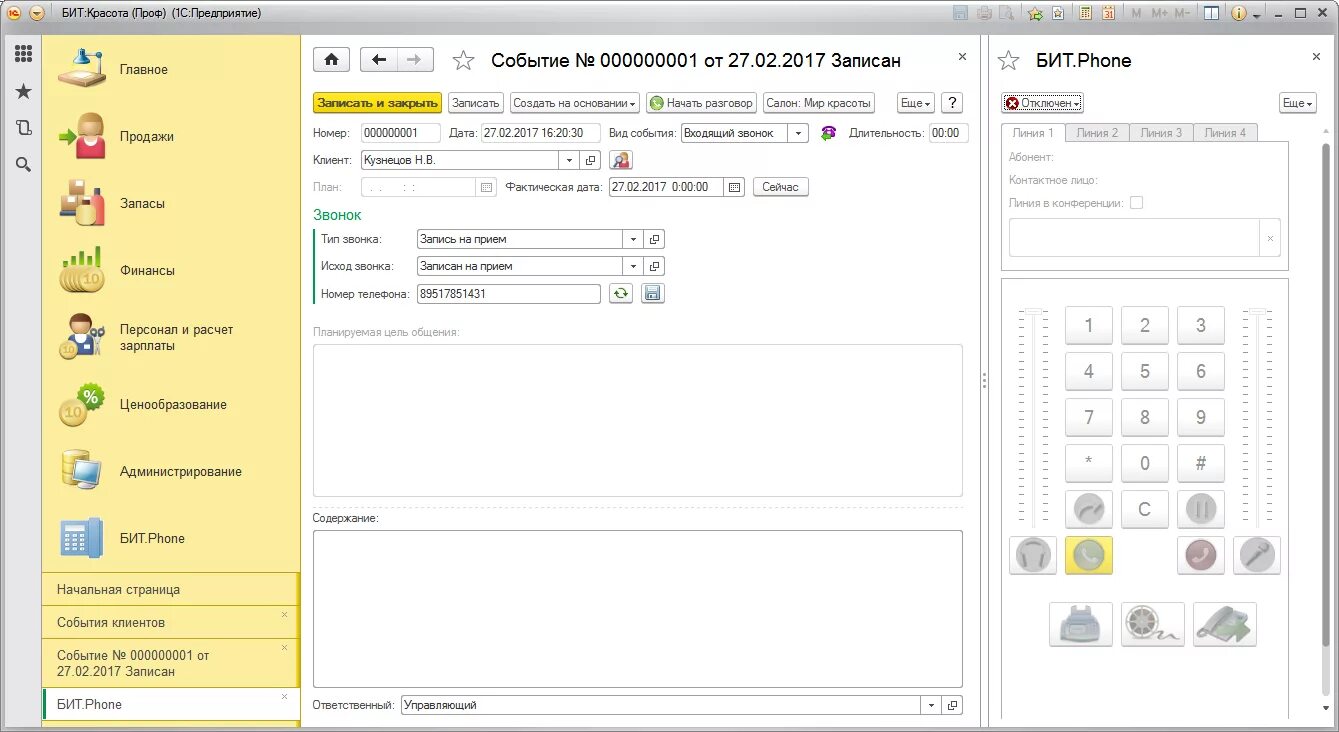The image size is (1339, 732).
Task: Open the Еще menu in the БИТ.Phone panel
Action: (x=1297, y=103)
